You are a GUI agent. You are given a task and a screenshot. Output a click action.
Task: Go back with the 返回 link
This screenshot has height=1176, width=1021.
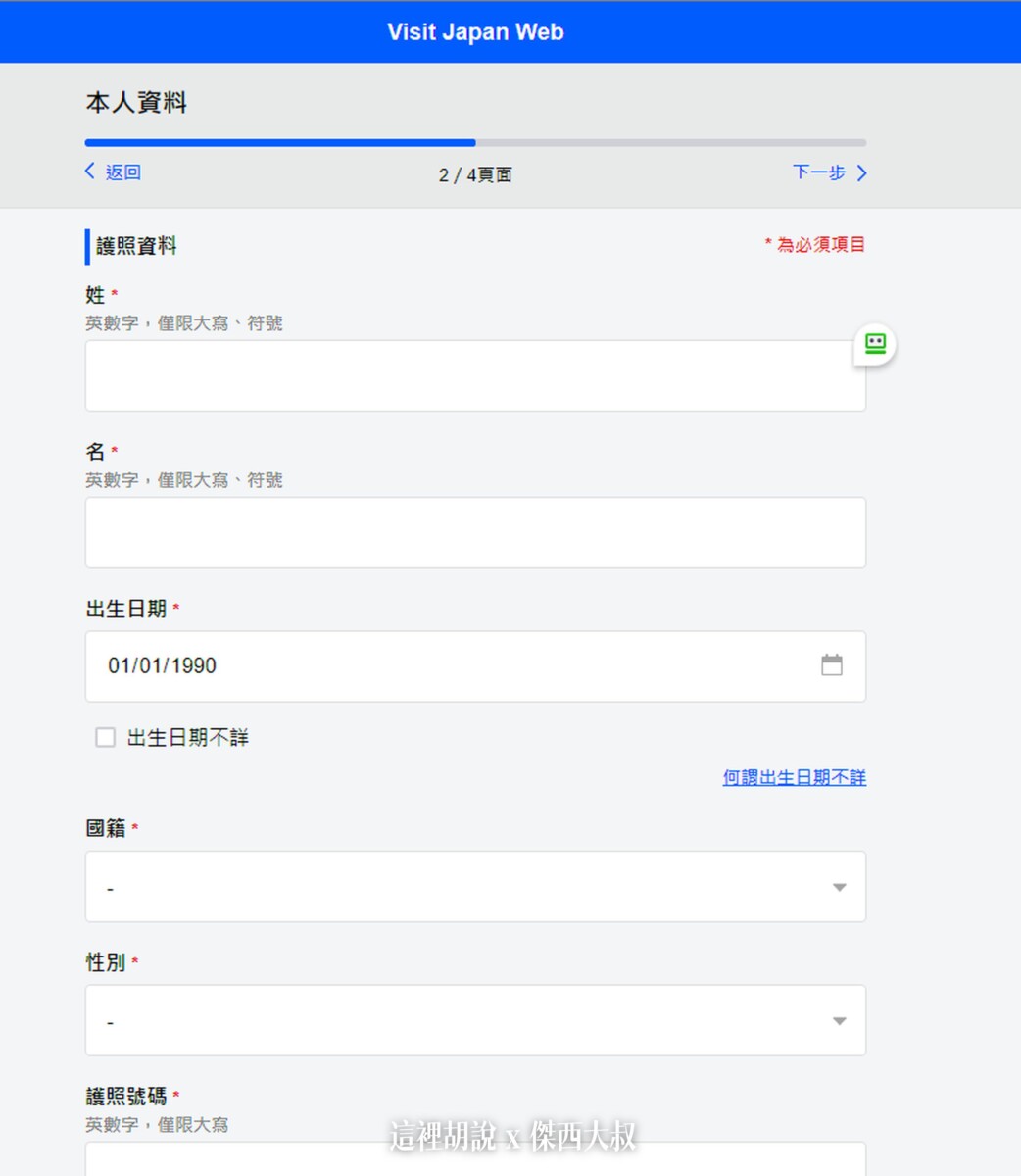click(123, 172)
